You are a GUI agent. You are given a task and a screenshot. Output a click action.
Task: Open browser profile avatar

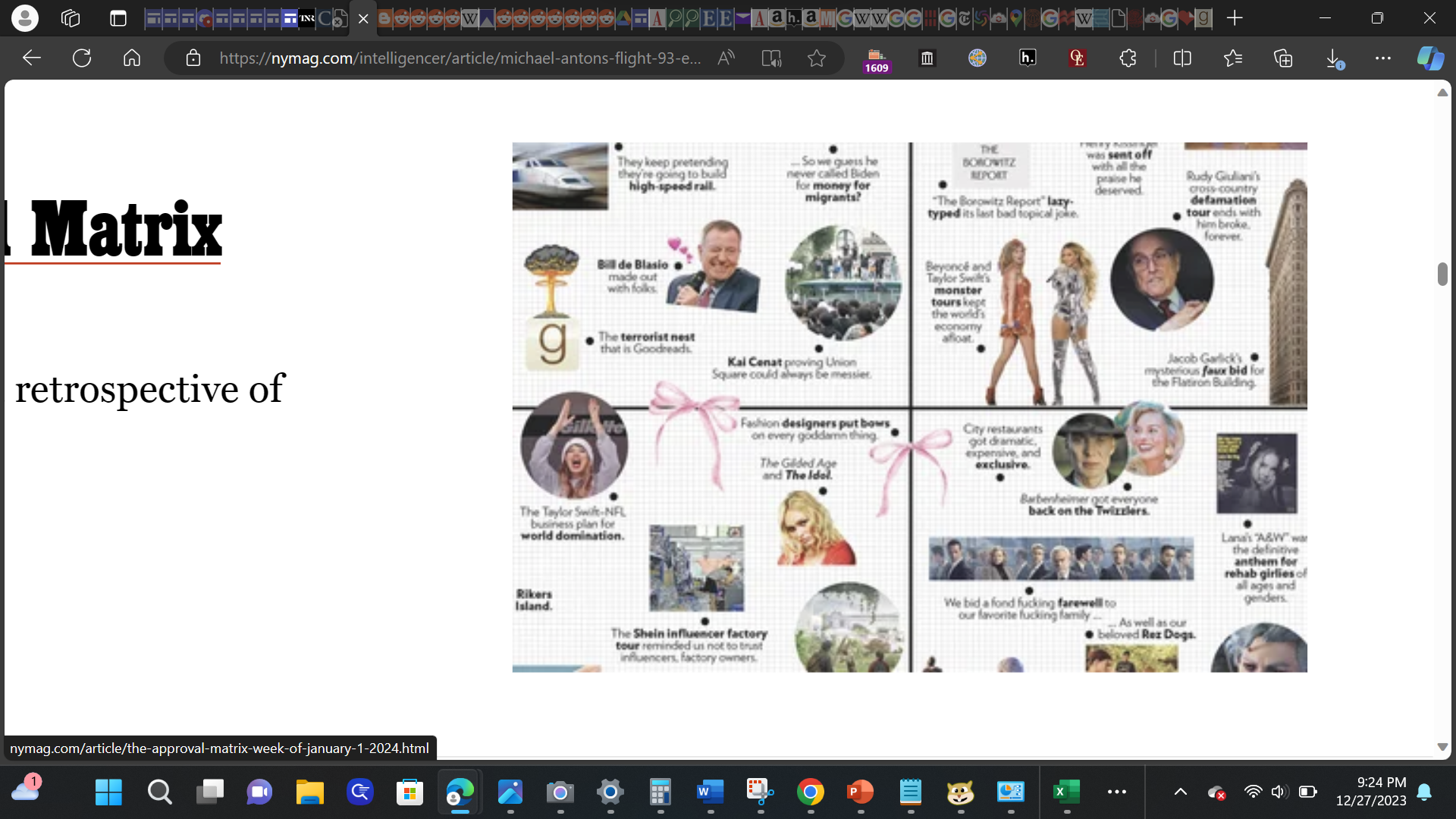[x=25, y=18]
